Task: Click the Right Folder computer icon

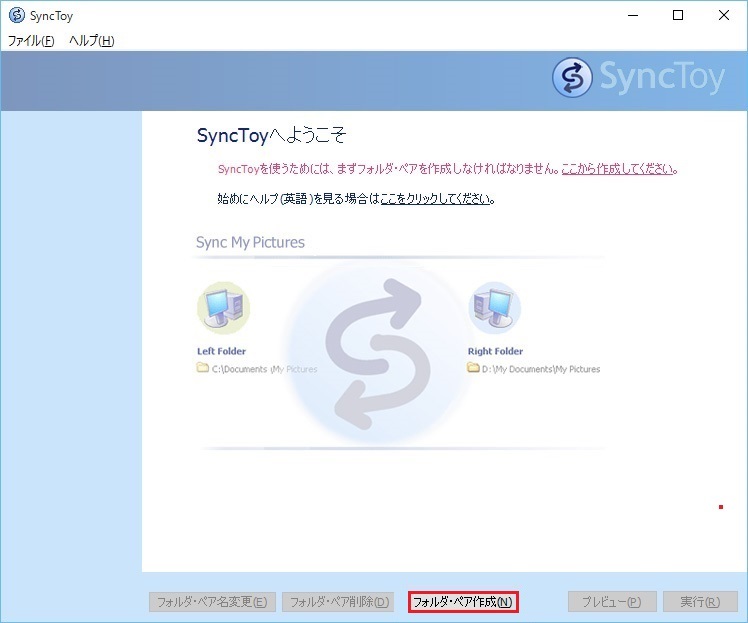Action: pyautogui.click(x=494, y=308)
